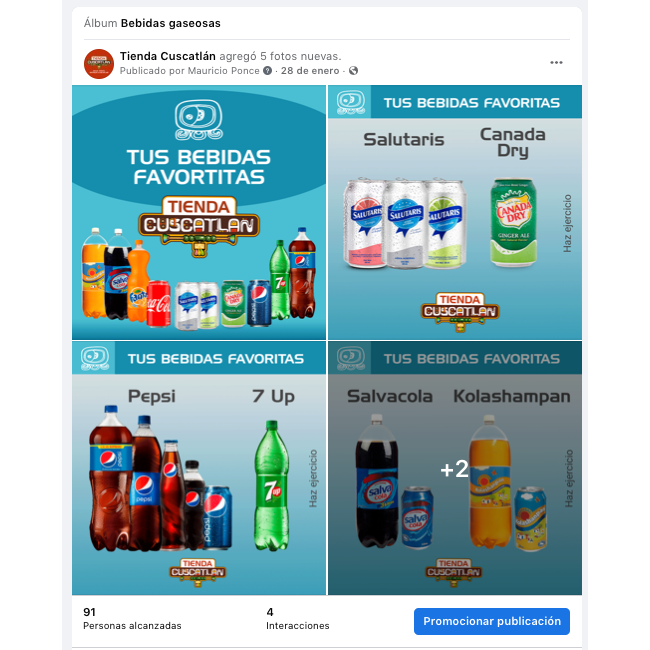
Task: Open the Tienda Cuscatlán page link
Action: coord(167,56)
